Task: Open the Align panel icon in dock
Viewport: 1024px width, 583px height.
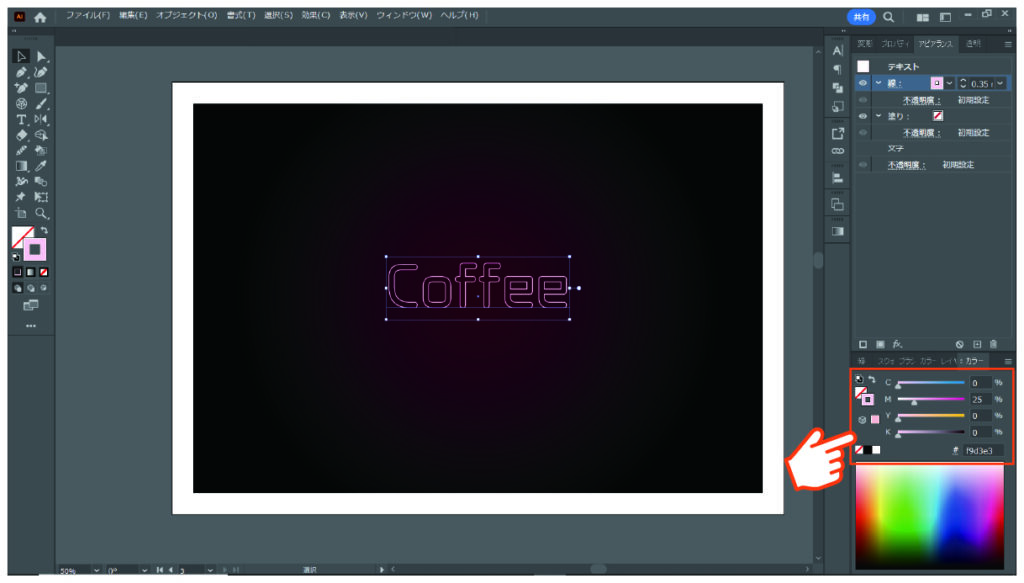Action: tap(838, 178)
